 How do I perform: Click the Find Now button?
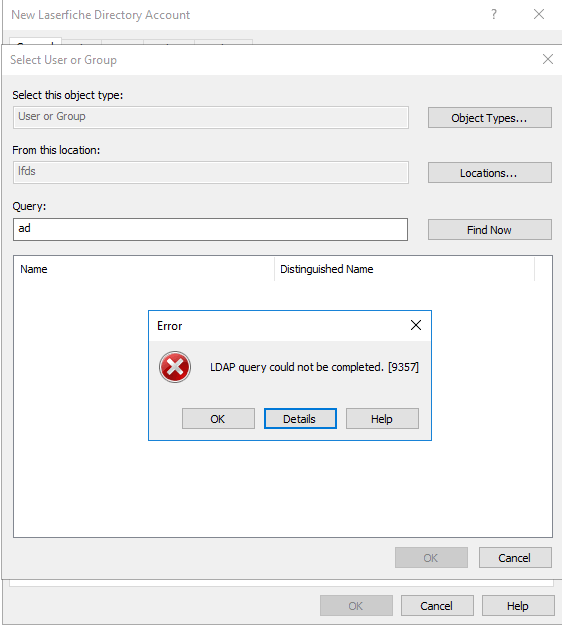489,229
